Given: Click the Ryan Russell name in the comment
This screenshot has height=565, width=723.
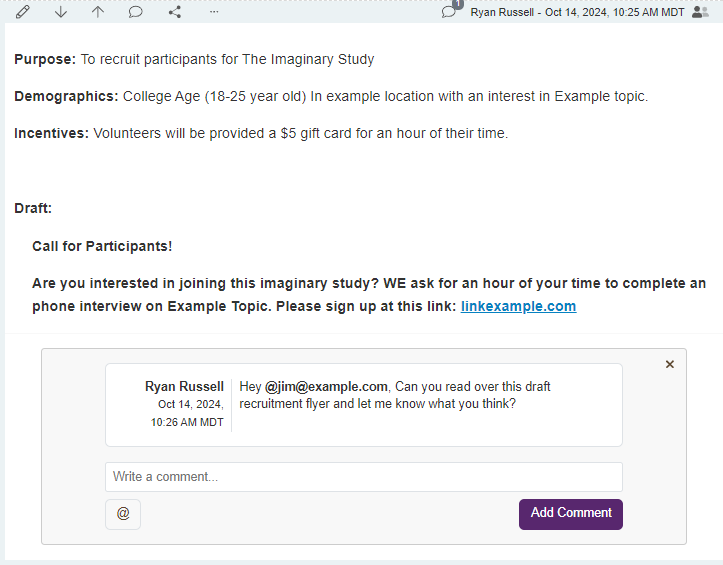Looking at the screenshot, I should tap(184, 386).
